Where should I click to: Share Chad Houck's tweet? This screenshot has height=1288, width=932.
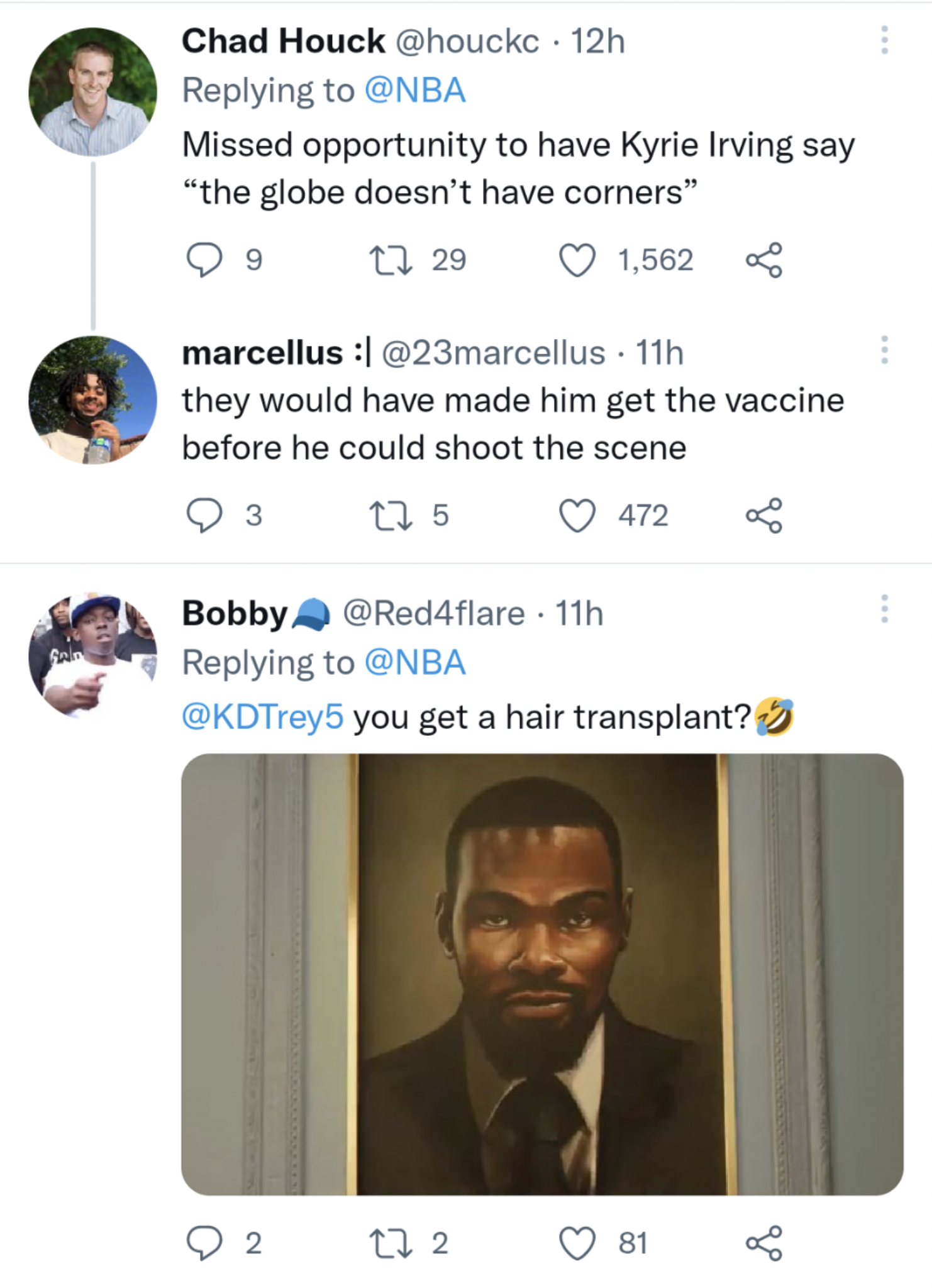[764, 260]
